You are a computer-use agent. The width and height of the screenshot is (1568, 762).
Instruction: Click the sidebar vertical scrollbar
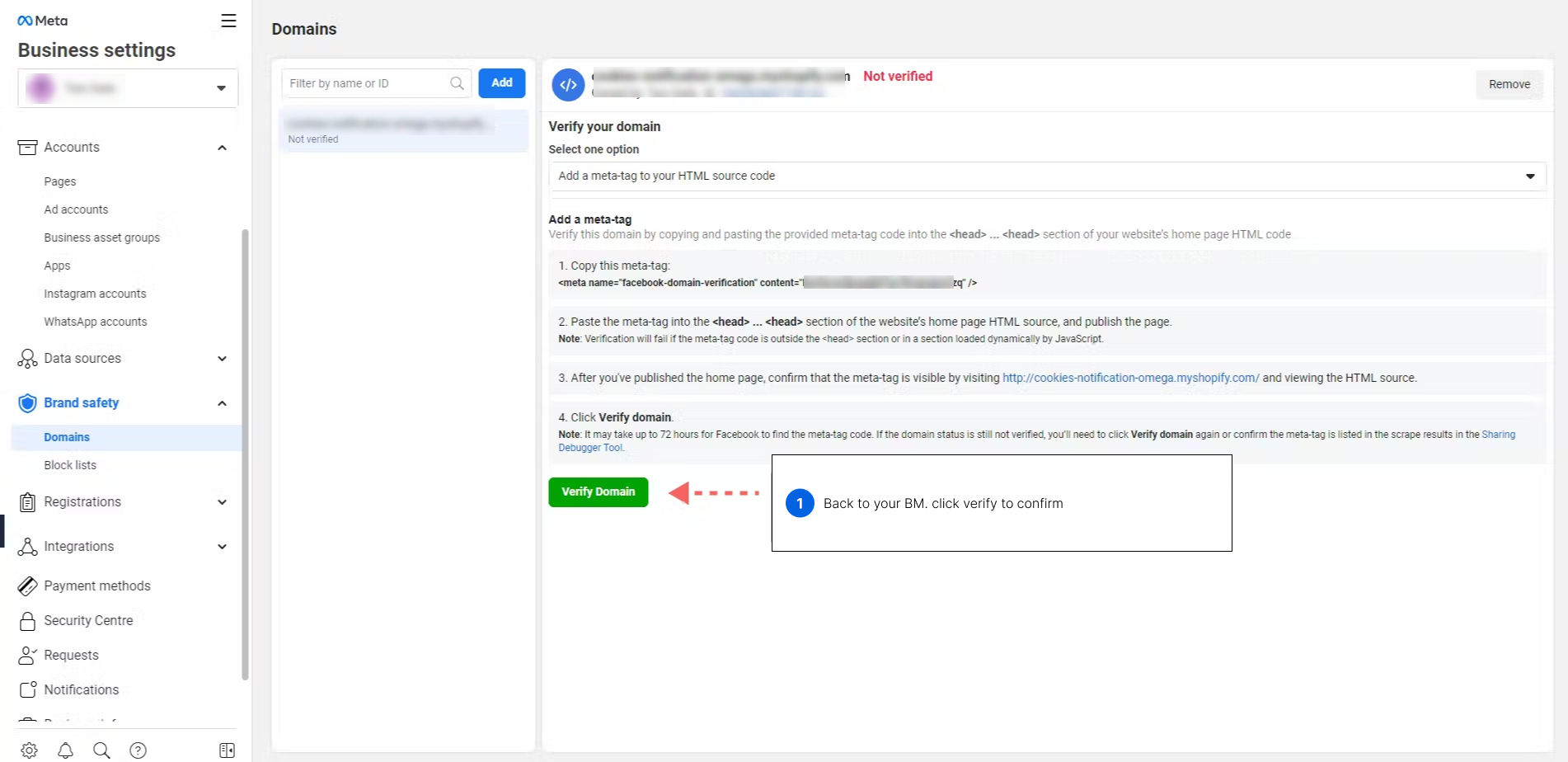click(x=245, y=455)
